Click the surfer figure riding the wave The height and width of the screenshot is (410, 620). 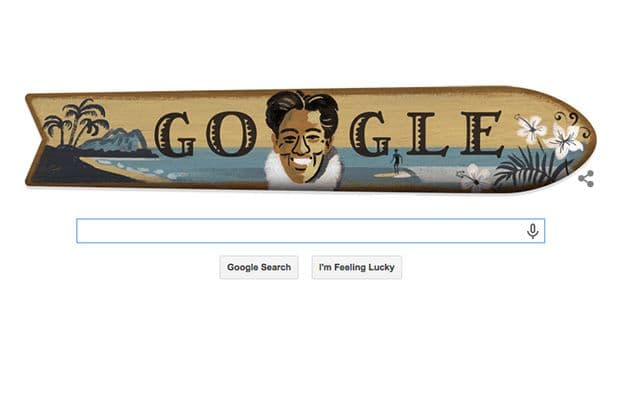coord(396,162)
